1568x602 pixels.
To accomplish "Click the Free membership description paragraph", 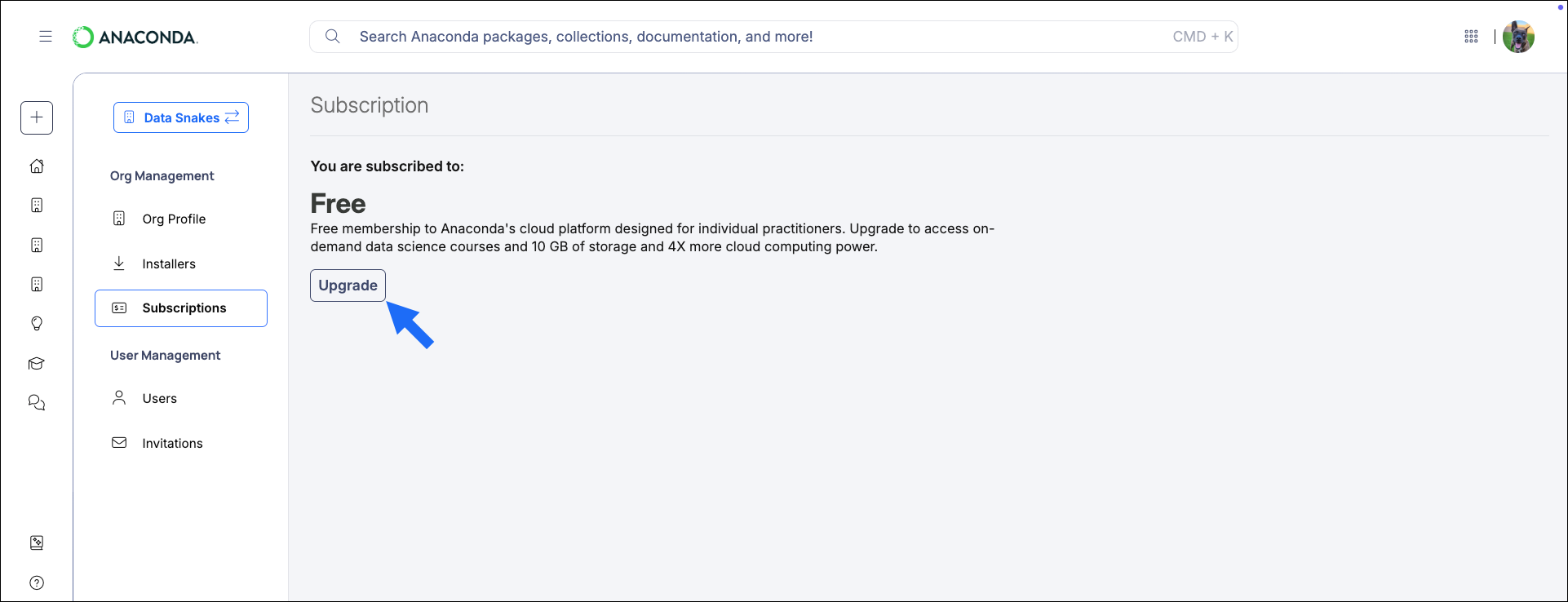I will pos(652,237).
